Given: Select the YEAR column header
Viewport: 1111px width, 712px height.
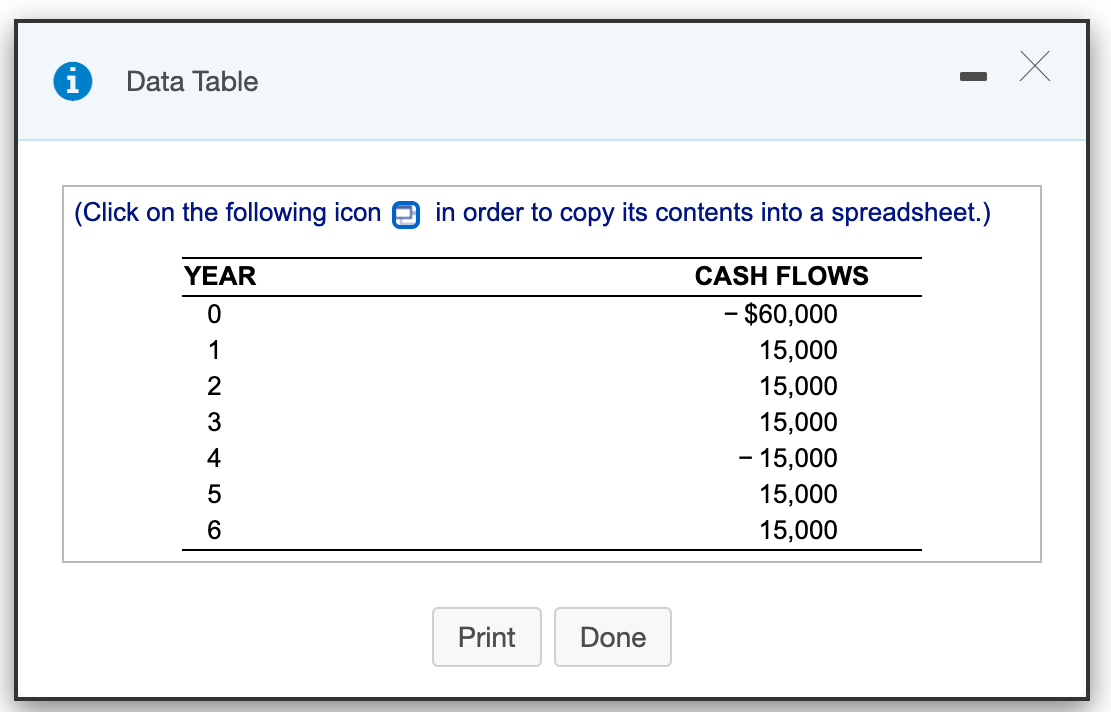Looking at the screenshot, I should tap(219, 276).
